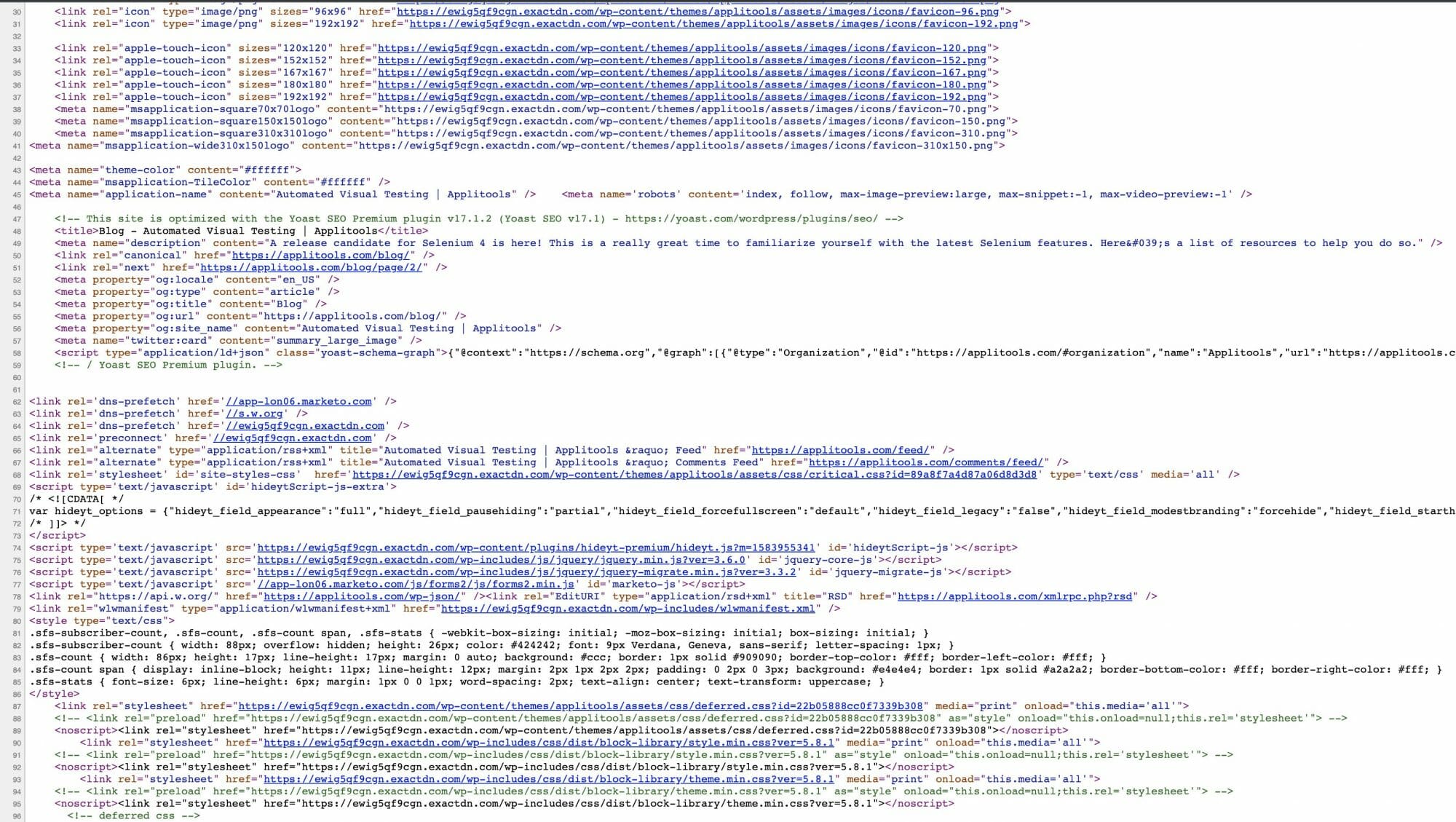The height and width of the screenshot is (822, 1456).
Task: Open the apple-touch-icon favicon-180.png link
Action: pos(684,84)
